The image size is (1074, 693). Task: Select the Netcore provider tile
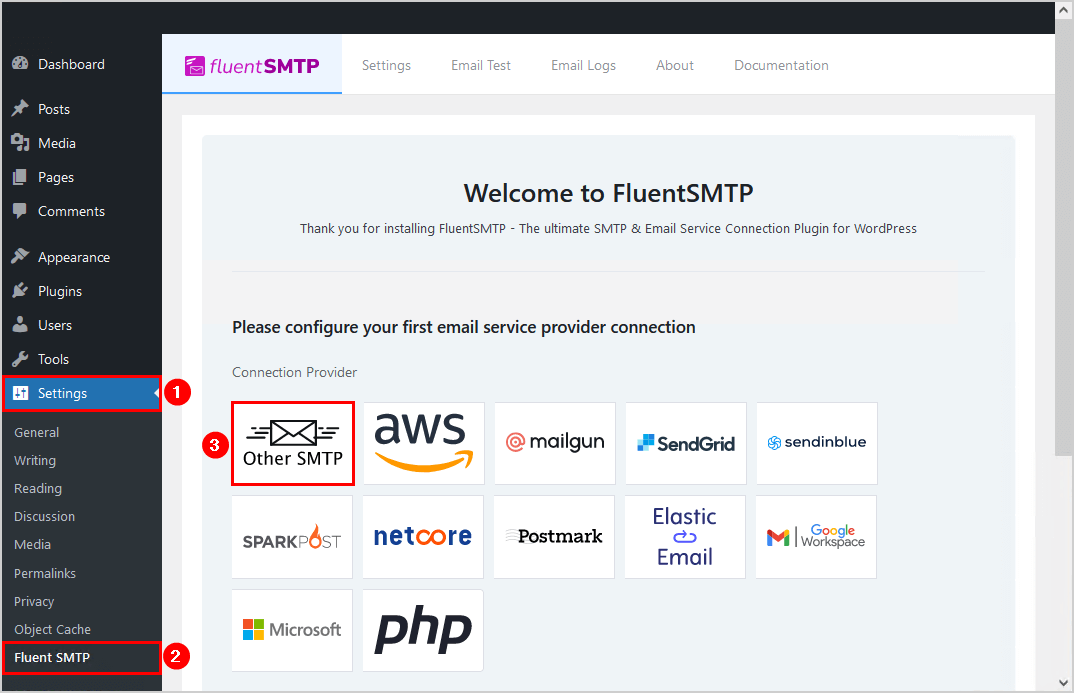click(423, 537)
